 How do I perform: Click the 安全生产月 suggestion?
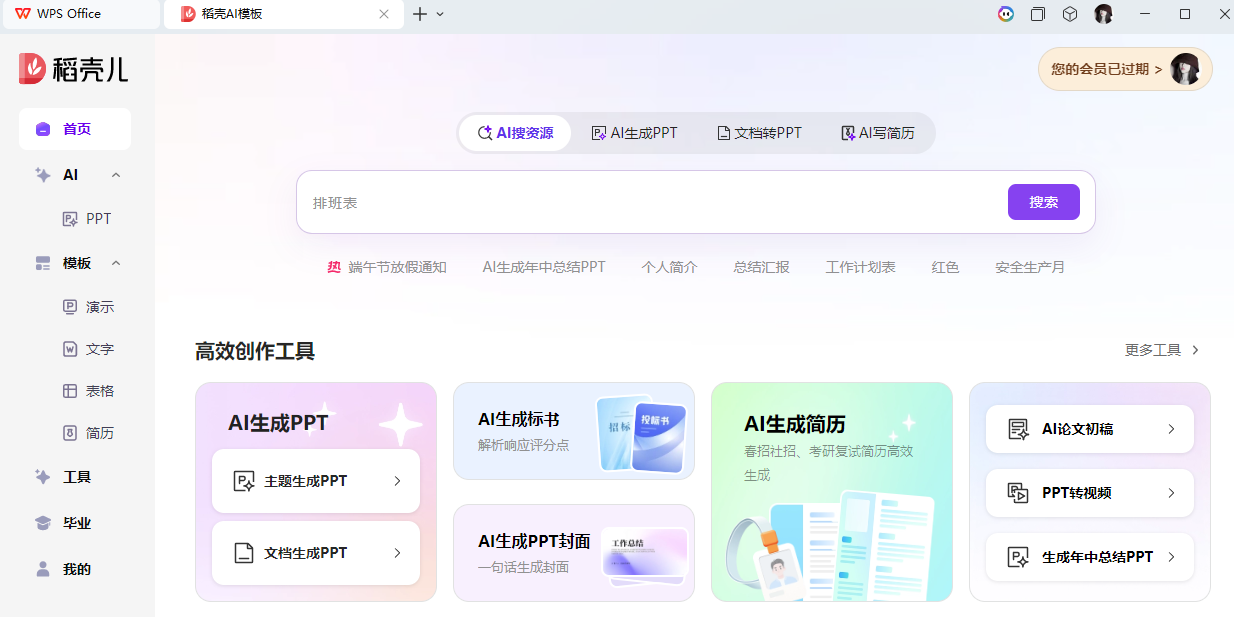1030,267
